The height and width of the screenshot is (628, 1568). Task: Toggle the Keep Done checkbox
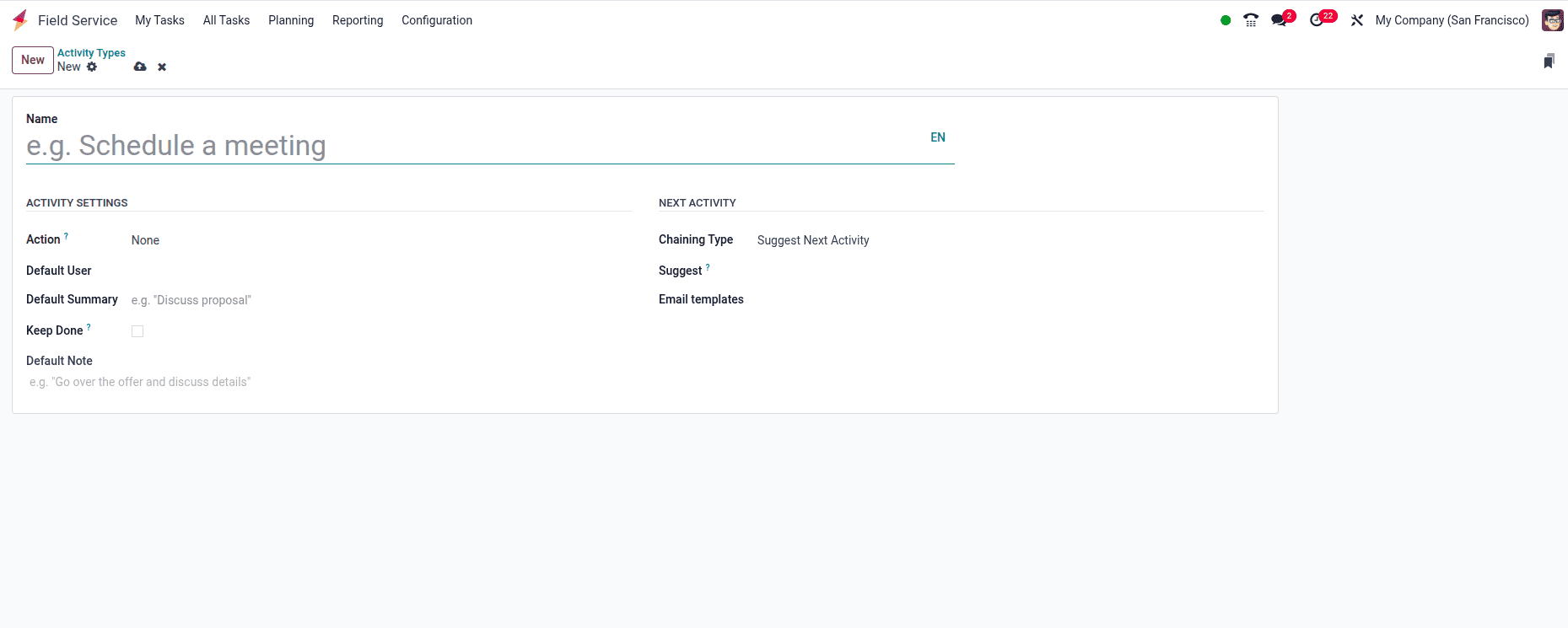point(137,331)
